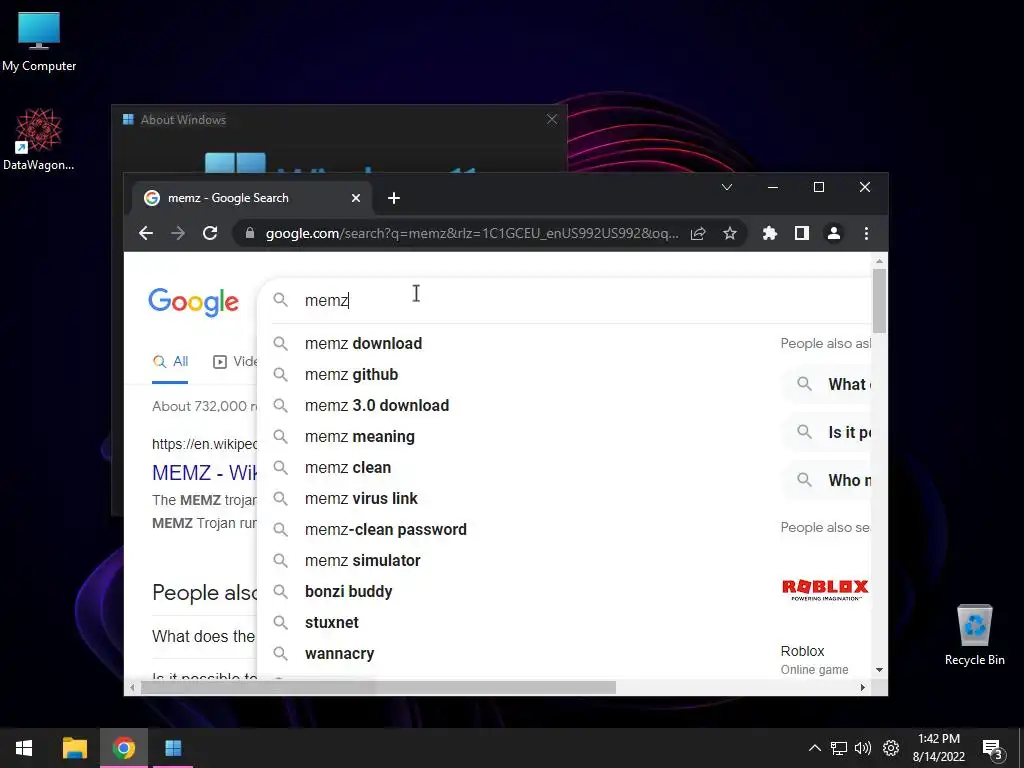Viewport: 1024px width, 768px height.
Task: Click the 'Who' related question chip
Action: click(827, 480)
